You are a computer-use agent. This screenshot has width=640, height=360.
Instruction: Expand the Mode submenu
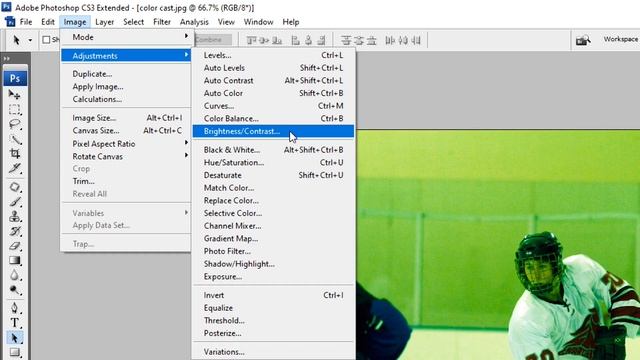pos(126,37)
